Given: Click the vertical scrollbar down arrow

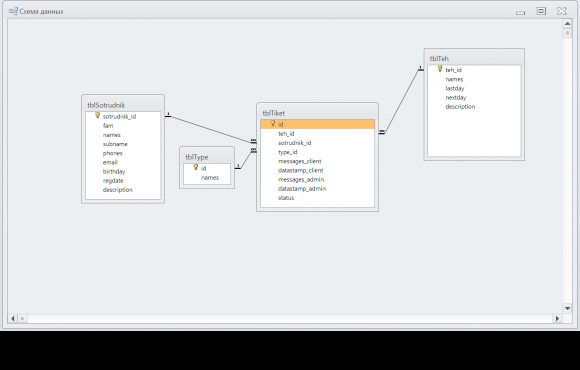Looking at the screenshot, I should tap(567, 308).
